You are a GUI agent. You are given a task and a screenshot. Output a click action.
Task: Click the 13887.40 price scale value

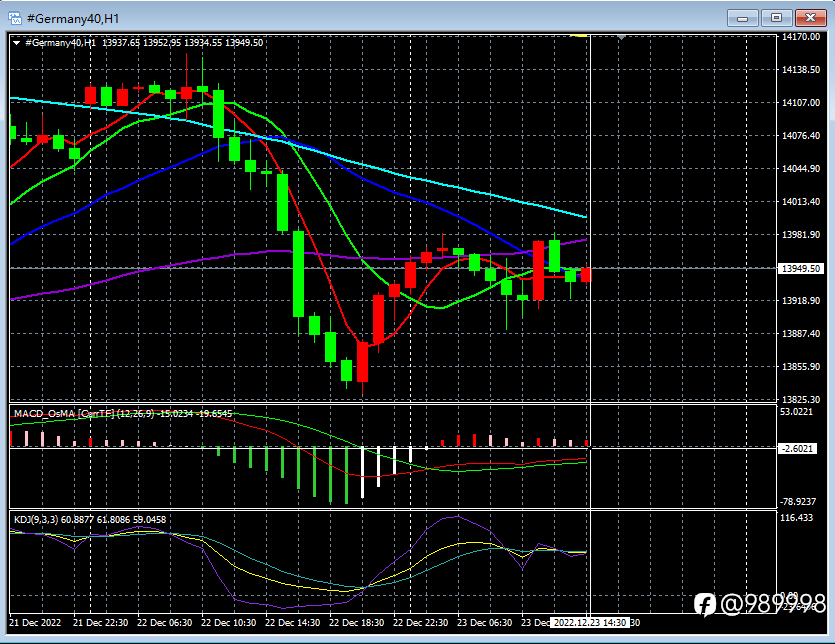[800, 333]
